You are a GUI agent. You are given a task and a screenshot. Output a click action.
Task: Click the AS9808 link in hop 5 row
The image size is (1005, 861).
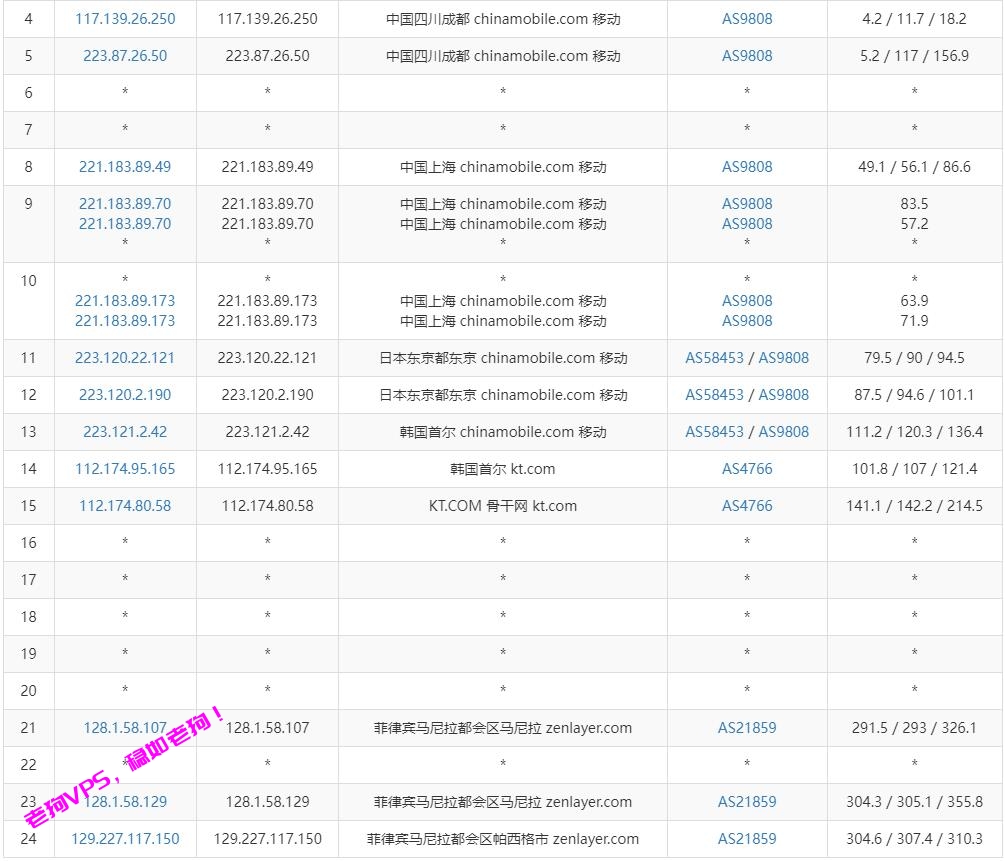pos(747,56)
